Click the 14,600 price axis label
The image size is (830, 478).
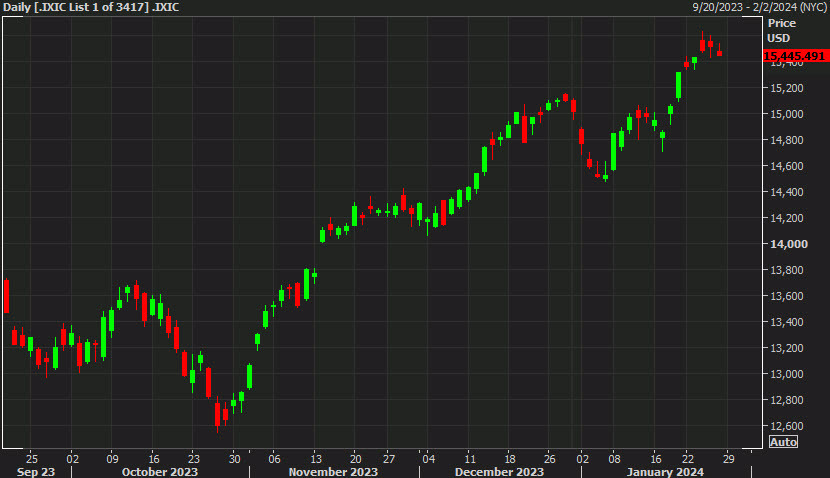tap(787, 166)
